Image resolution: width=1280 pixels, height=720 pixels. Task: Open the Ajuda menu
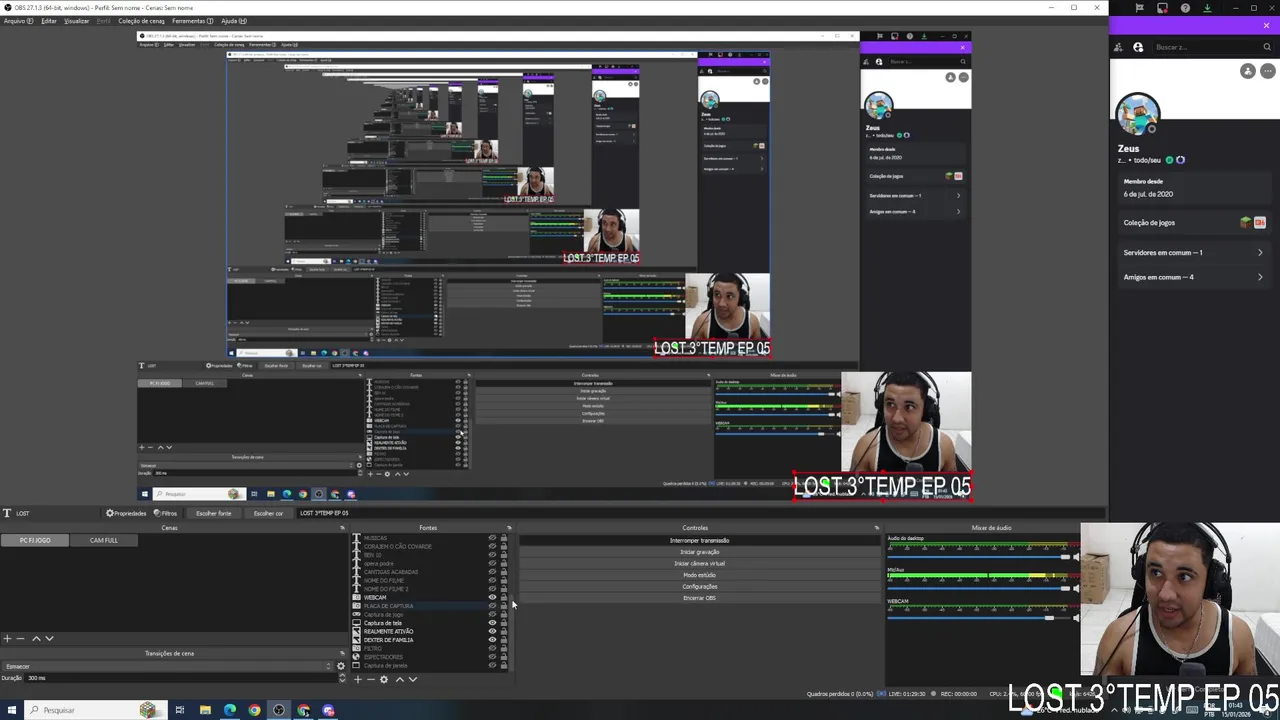click(233, 21)
